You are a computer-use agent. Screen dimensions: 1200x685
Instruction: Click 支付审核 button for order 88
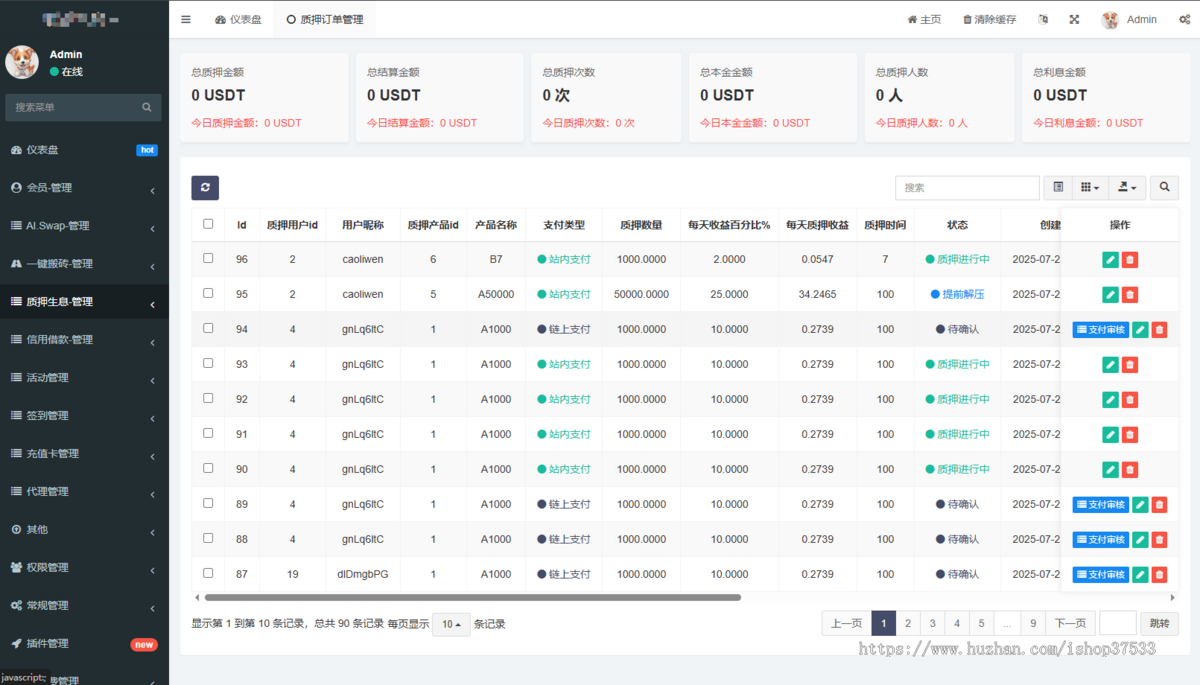pyautogui.click(x=1100, y=540)
